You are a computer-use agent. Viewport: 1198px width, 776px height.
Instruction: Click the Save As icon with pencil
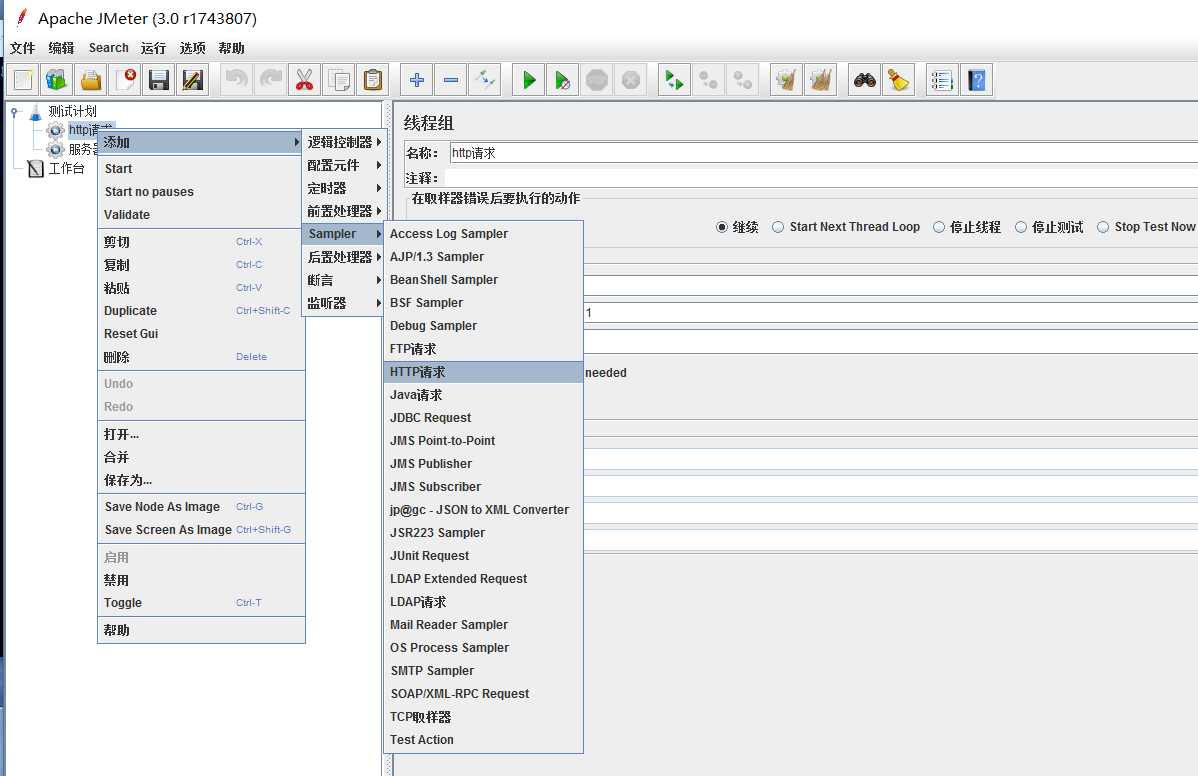[193, 80]
